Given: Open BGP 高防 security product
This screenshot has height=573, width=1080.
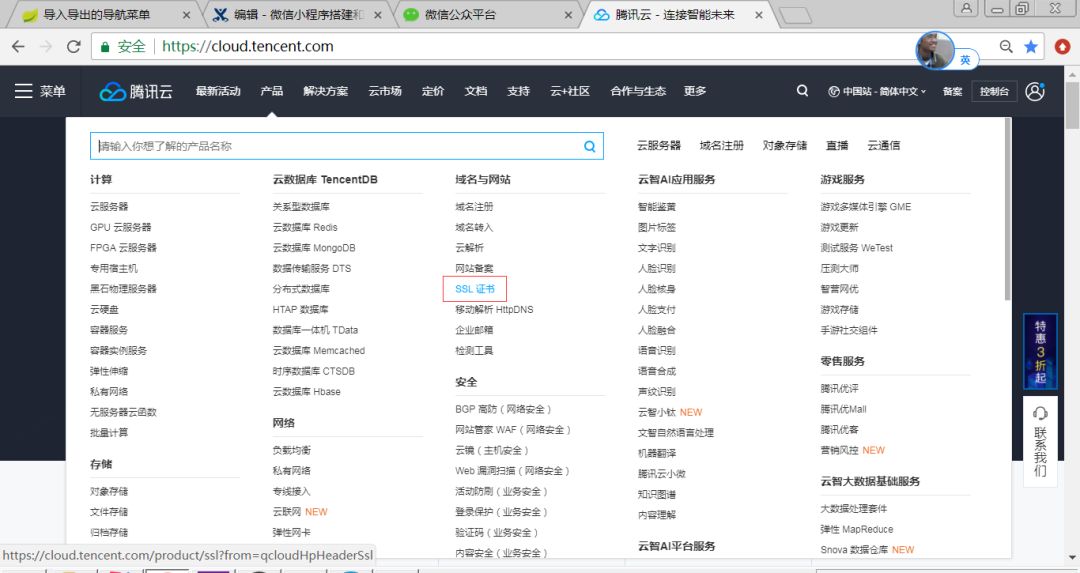Looking at the screenshot, I should click(x=503, y=409).
